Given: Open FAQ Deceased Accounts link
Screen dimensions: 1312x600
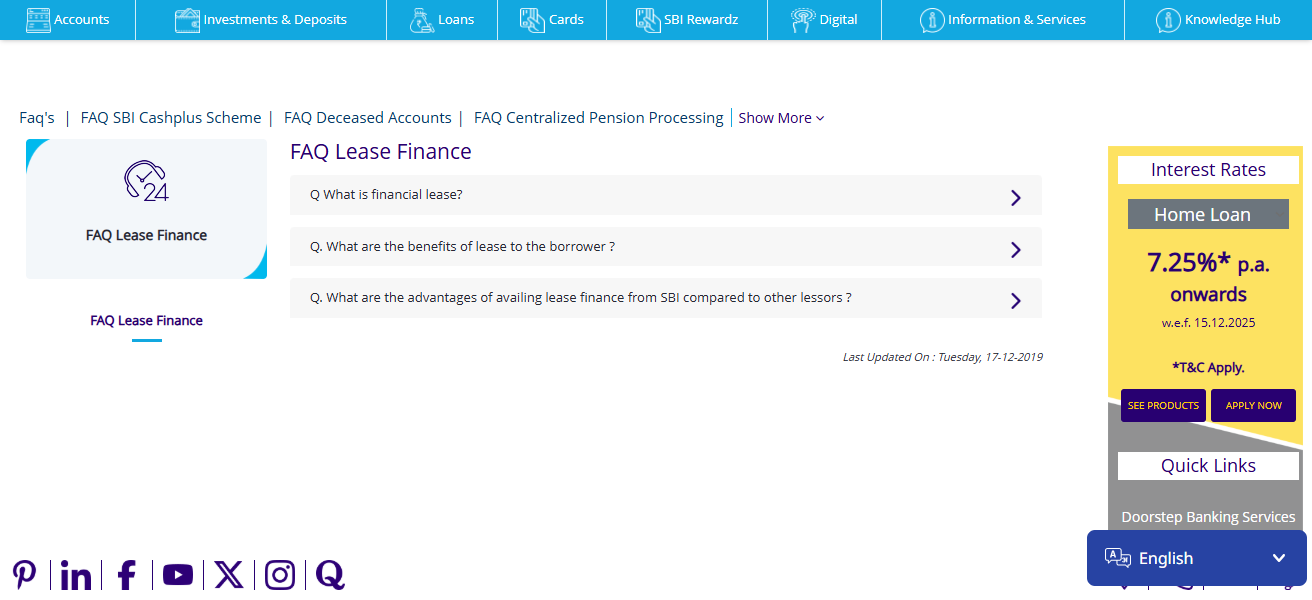Looking at the screenshot, I should (367, 118).
